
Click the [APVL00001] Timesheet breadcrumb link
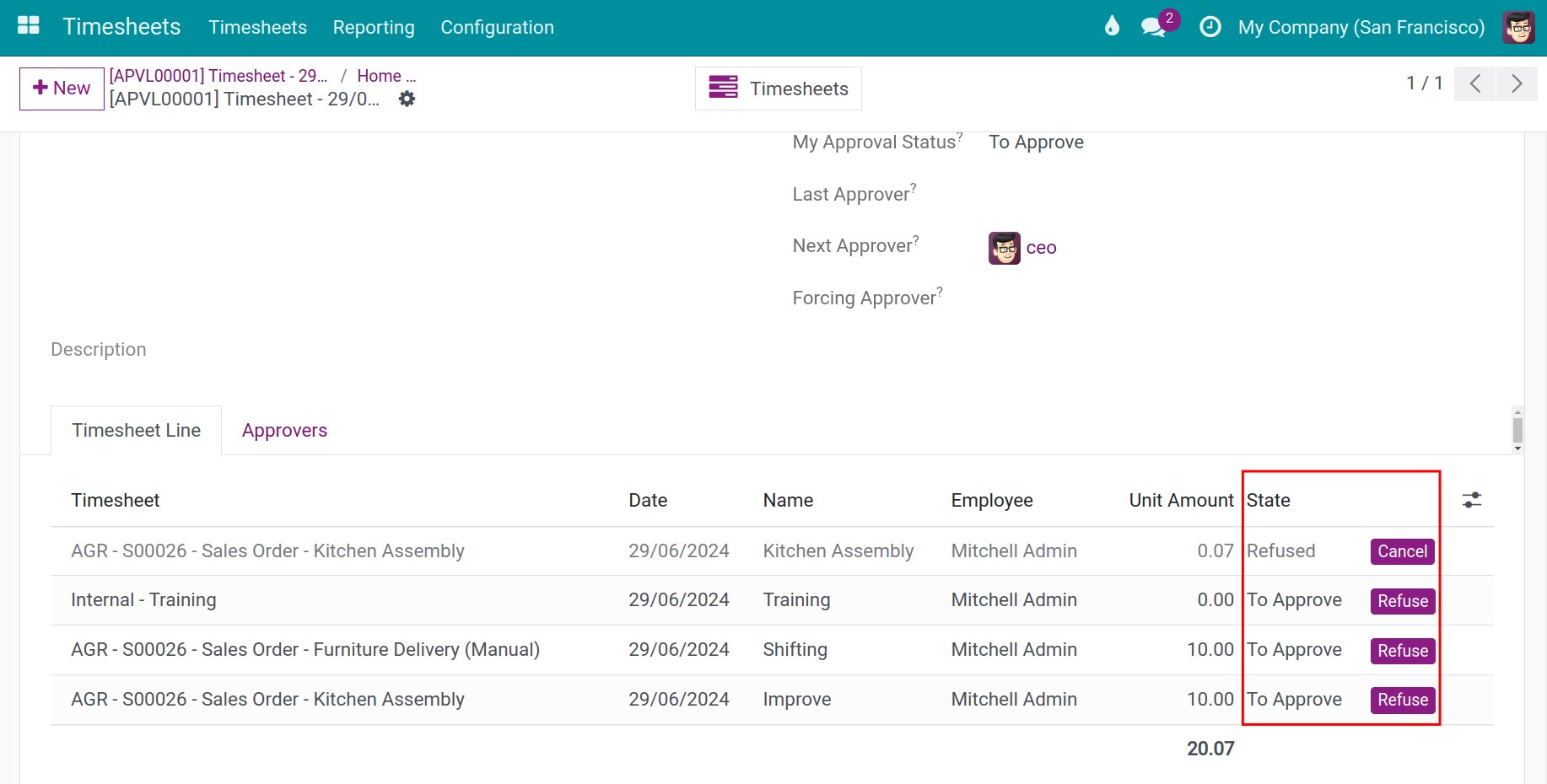coord(218,76)
